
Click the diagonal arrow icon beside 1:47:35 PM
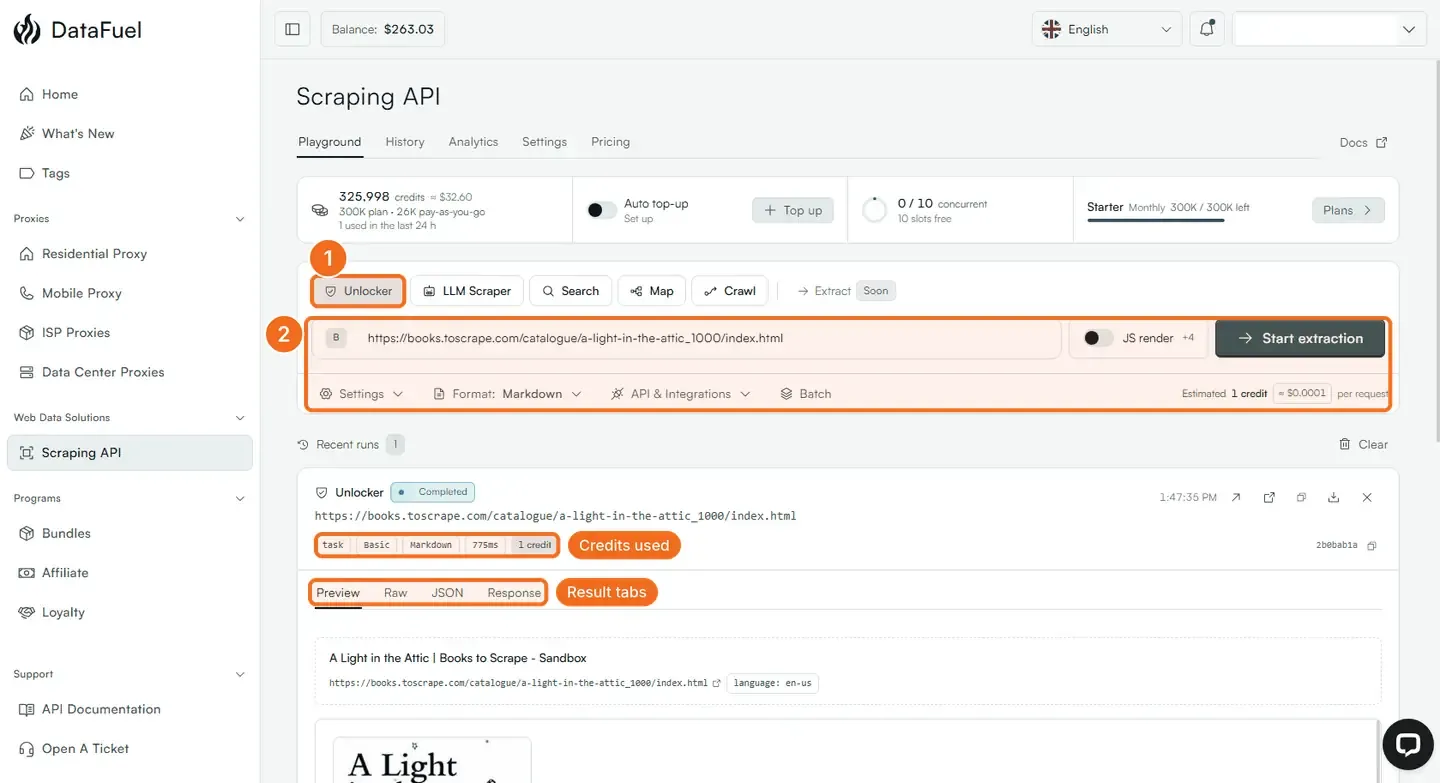pyautogui.click(x=1236, y=497)
